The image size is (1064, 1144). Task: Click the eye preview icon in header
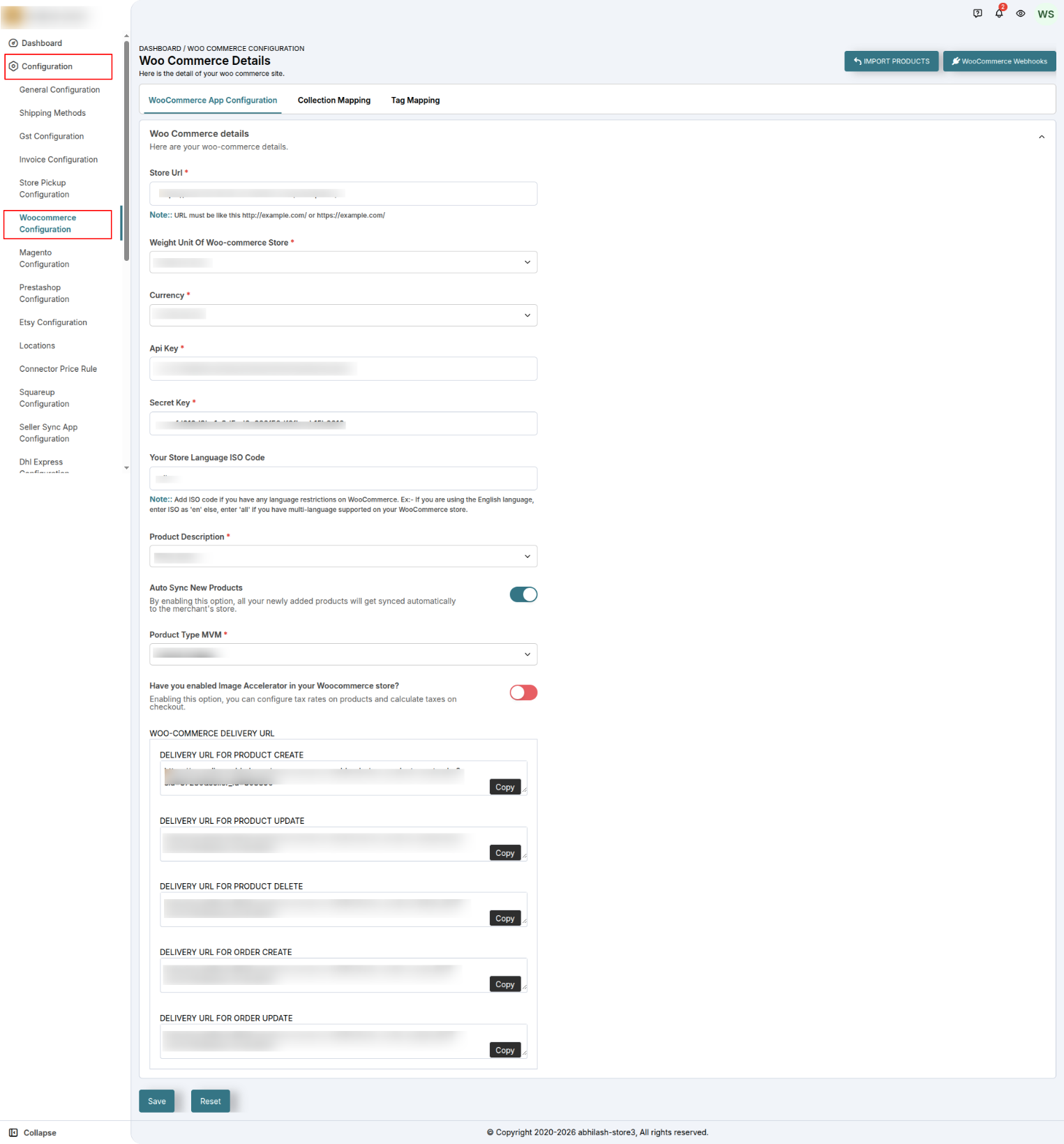pos(1021,13)
